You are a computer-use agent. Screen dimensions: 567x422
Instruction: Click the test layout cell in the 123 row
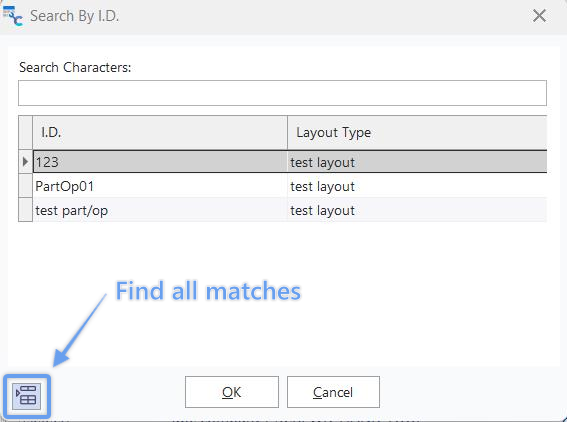[417, 162]
